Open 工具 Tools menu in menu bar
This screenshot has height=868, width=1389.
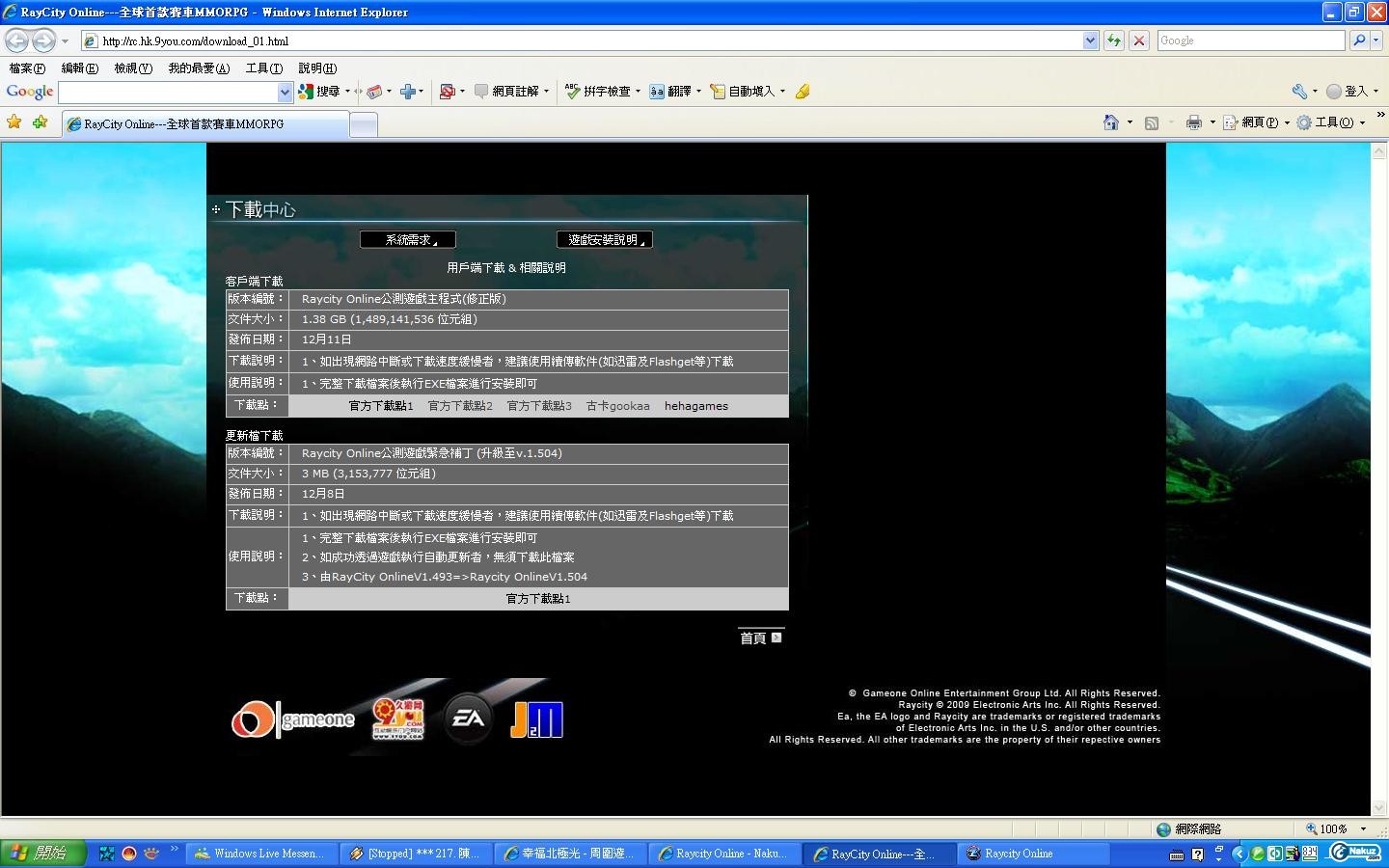263,68
